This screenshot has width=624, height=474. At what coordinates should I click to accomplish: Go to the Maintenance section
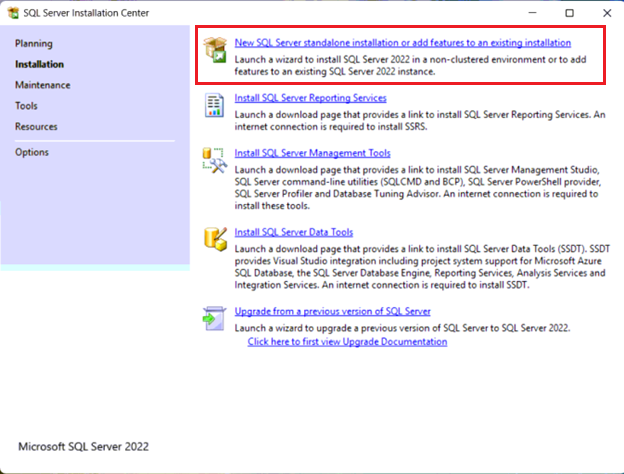43,85
